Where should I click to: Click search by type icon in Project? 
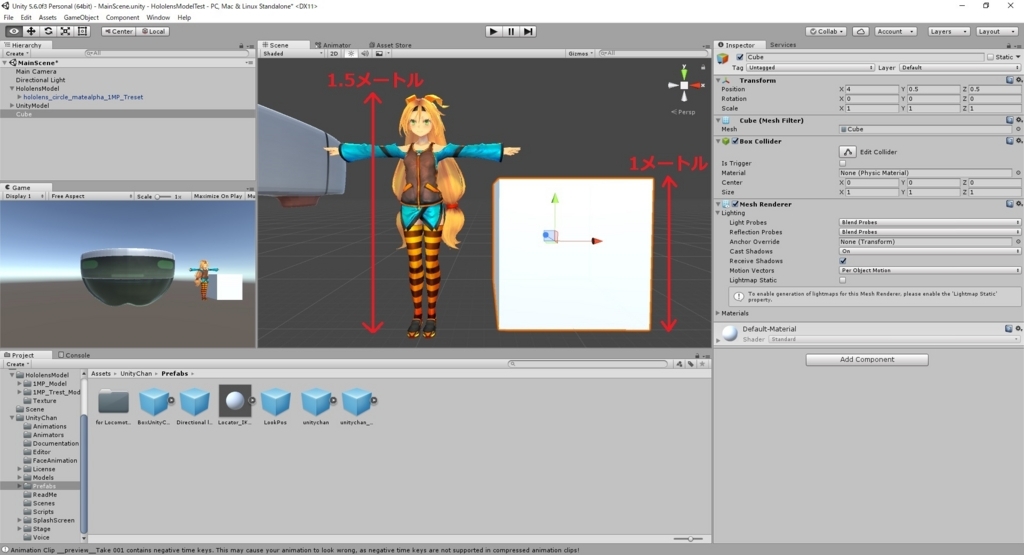coord(680,364)
